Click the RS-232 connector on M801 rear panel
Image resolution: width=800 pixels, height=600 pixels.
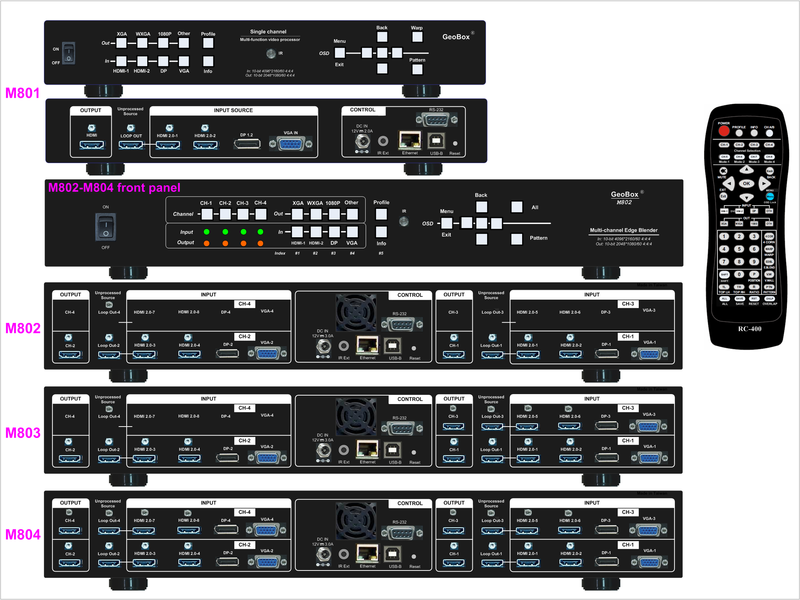(436, 120)
